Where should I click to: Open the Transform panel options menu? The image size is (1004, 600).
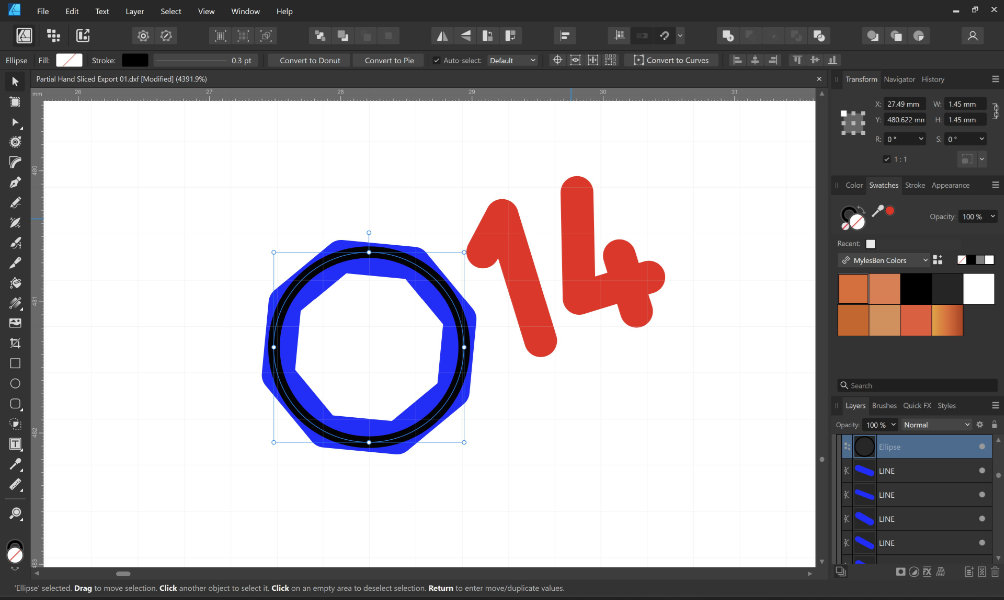point(995,79)
